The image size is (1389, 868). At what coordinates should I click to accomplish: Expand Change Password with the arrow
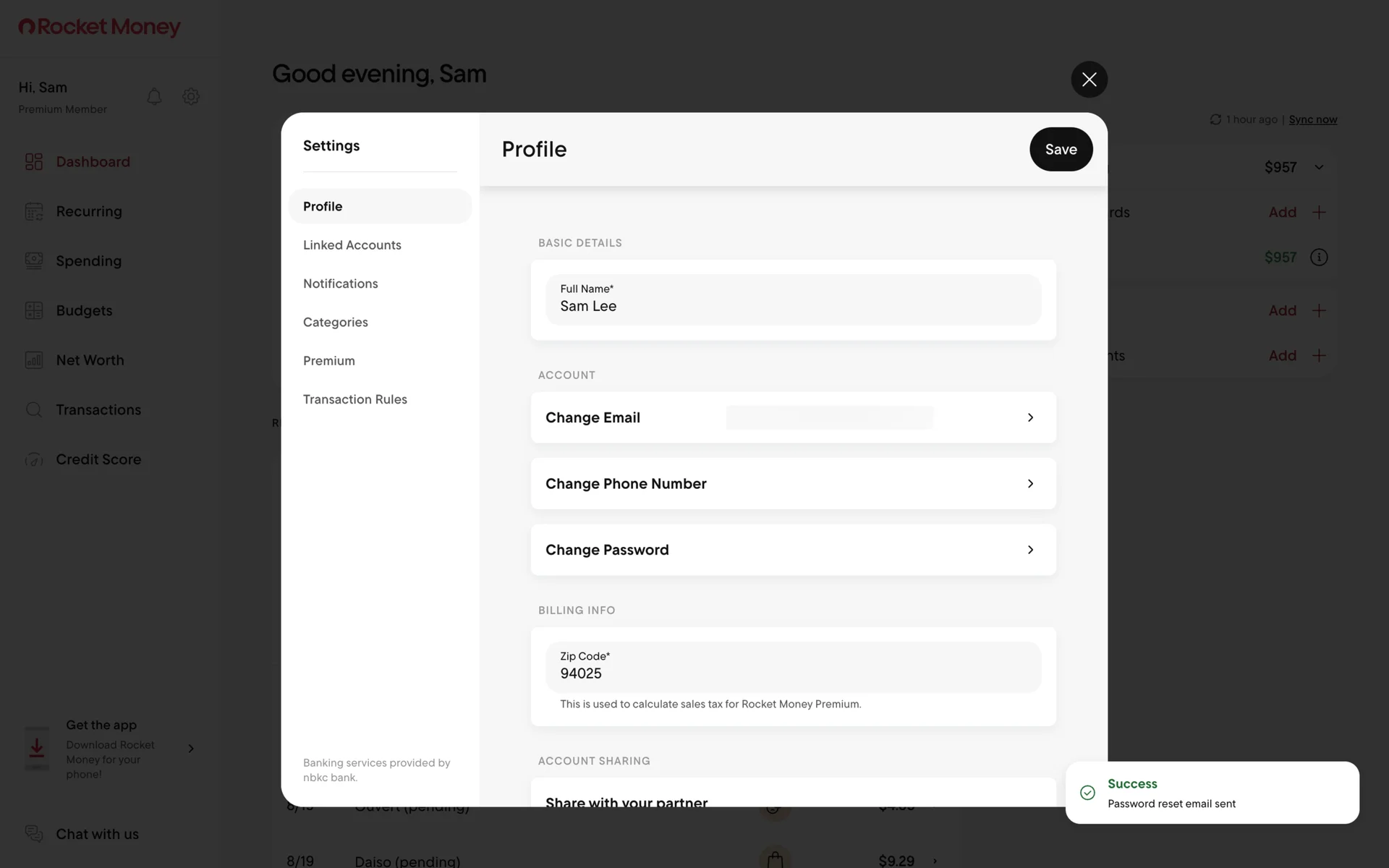tap(1030, 550)
